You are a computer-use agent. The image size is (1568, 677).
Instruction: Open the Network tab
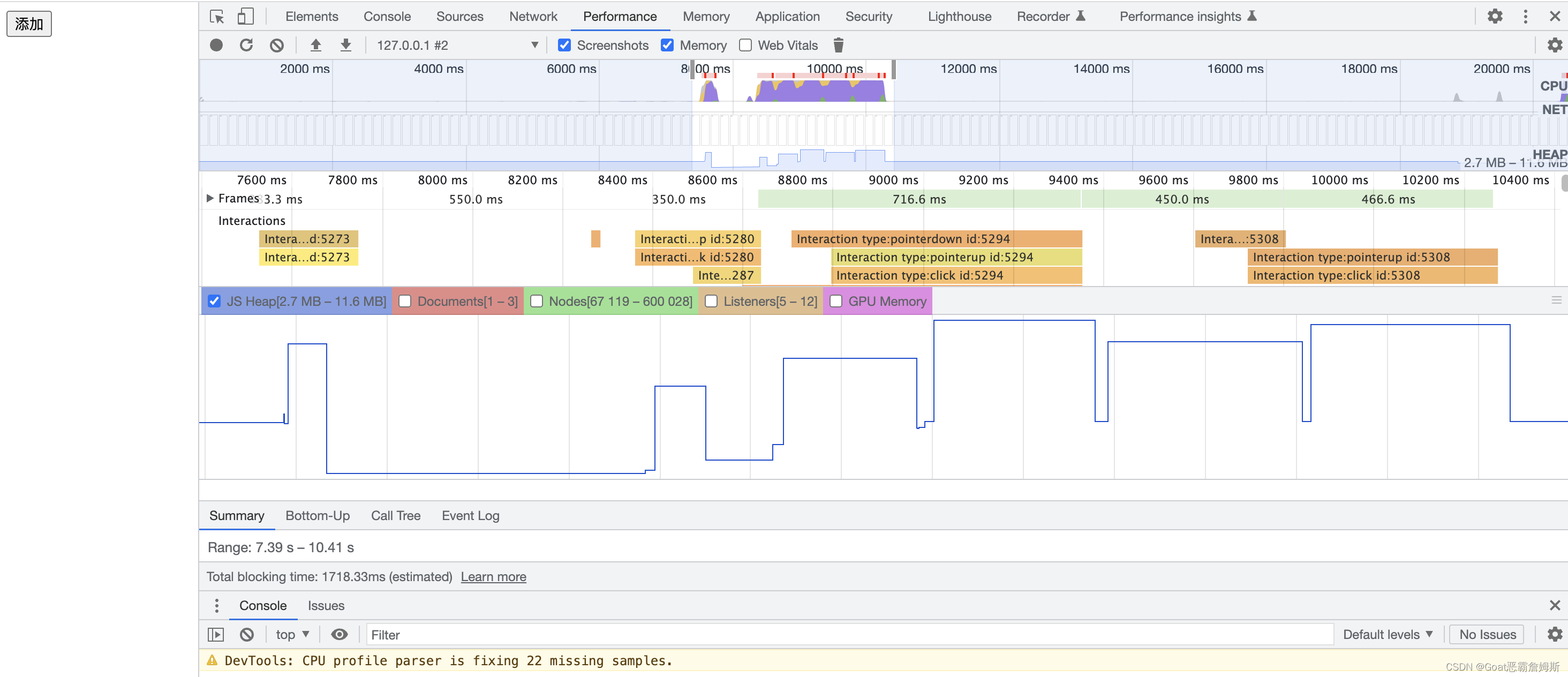coord(533,17)
